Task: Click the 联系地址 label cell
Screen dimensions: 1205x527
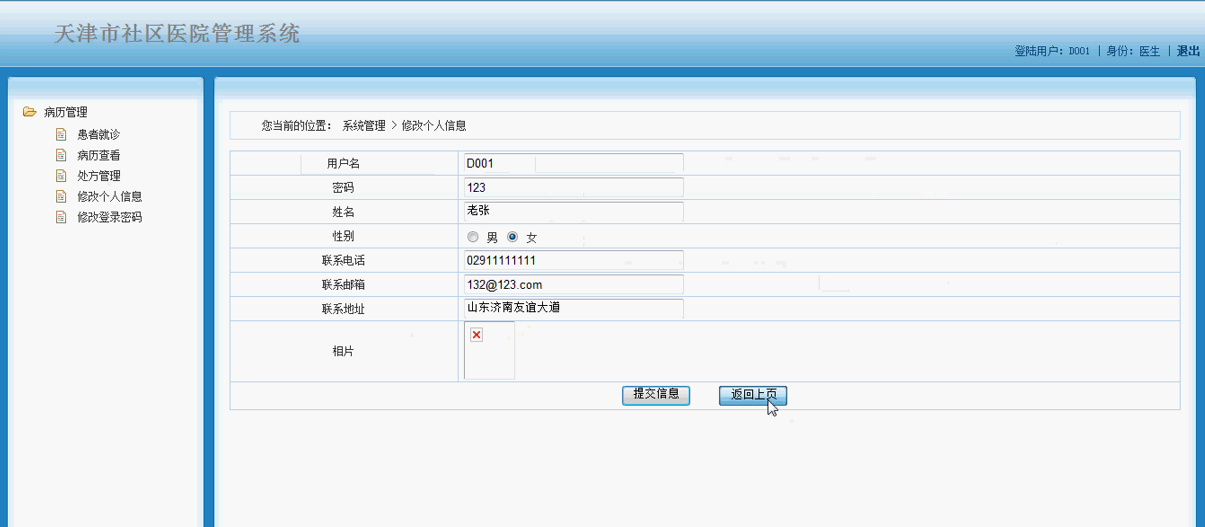Action: tap(344, 309)
